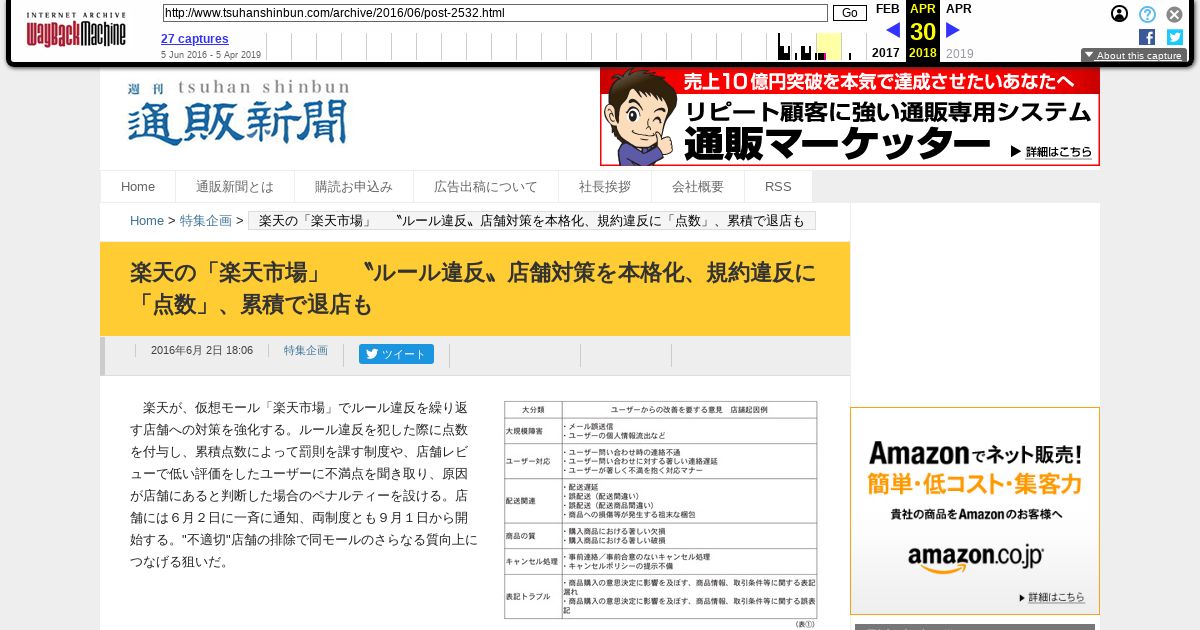Select the current capture day 30

point(923,31)
